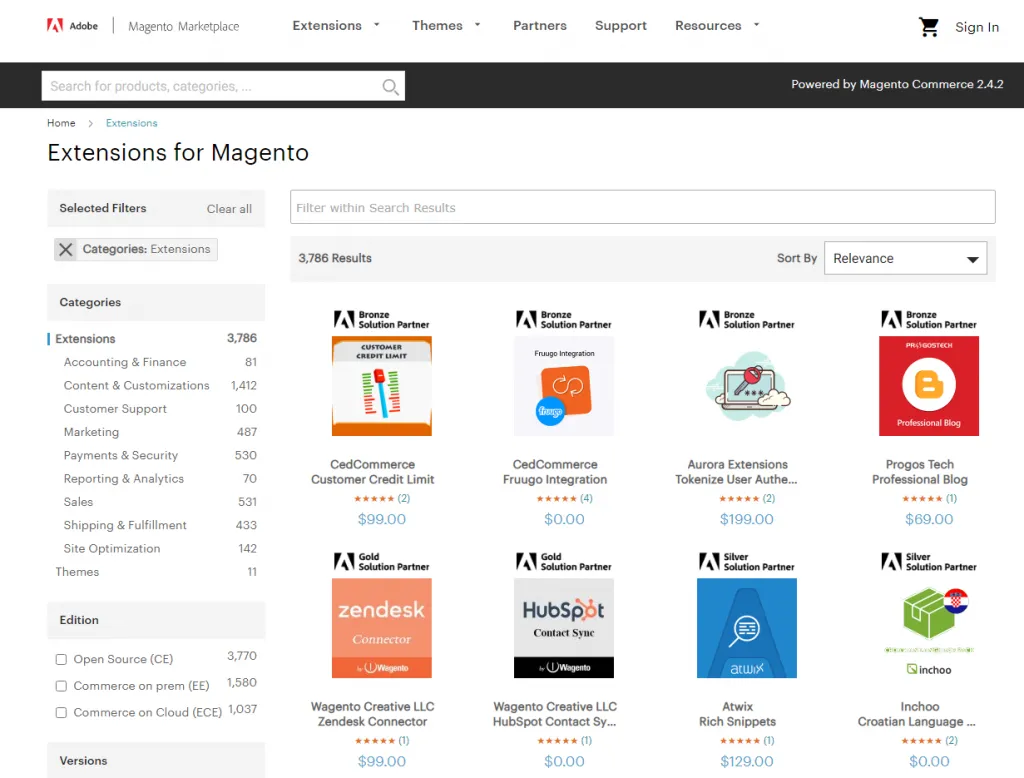The height and width of the screenshot is (778, 1024).
Task: Open the Sort By Relevance dropdown
Action: pos(904,258)
